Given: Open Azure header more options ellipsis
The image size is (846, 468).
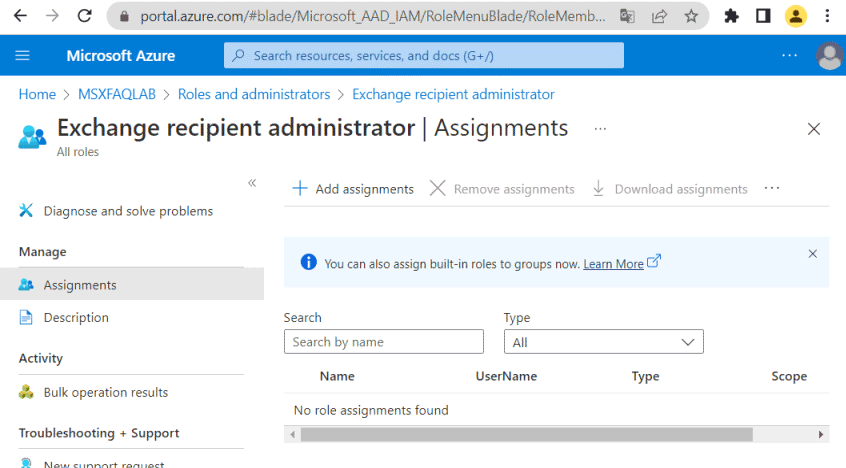Looking at the screenshot, I should [789, 56].
